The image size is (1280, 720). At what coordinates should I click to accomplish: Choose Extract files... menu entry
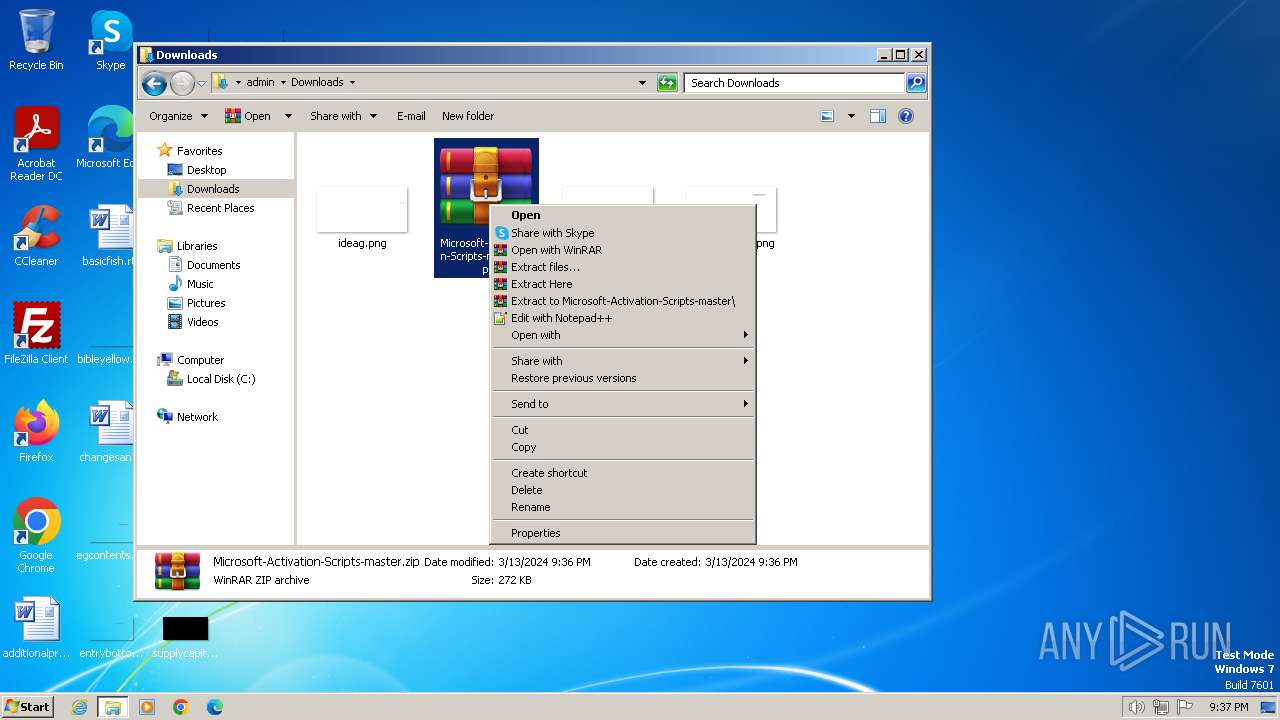(622, 267)
